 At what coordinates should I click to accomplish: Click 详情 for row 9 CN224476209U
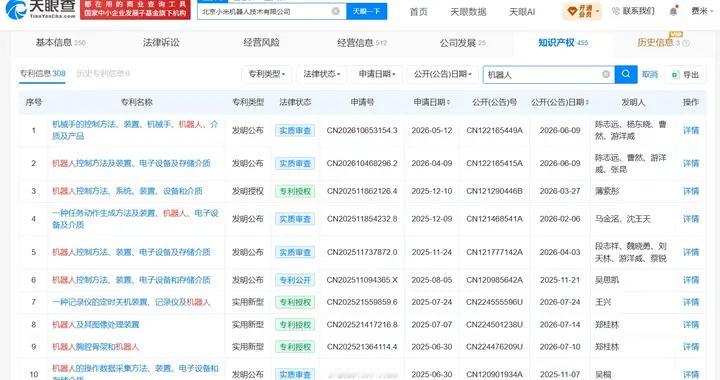click(691, 346)
